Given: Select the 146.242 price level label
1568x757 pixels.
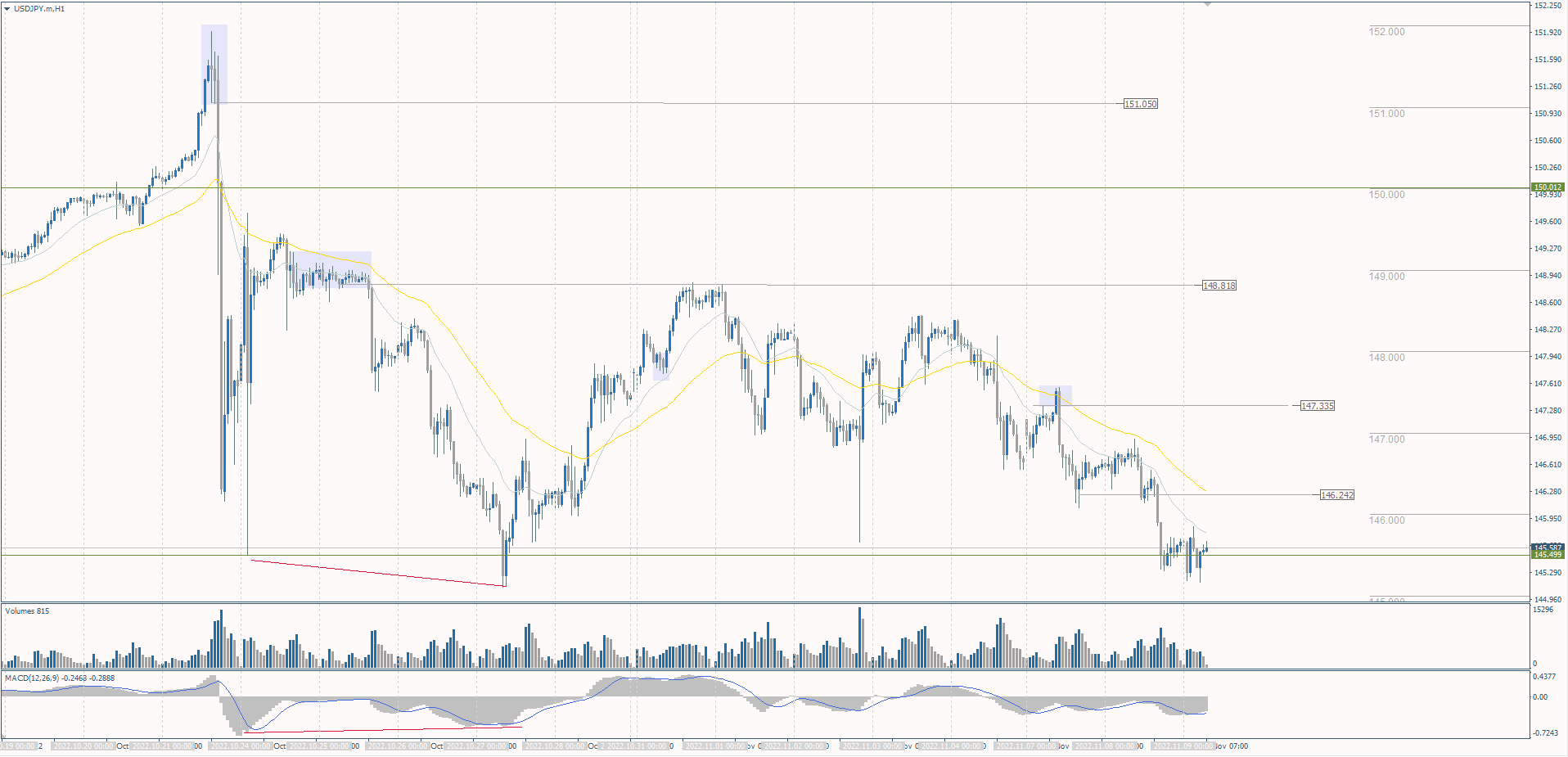Looking at the screenshot, I should click(x=1337, y=495).
